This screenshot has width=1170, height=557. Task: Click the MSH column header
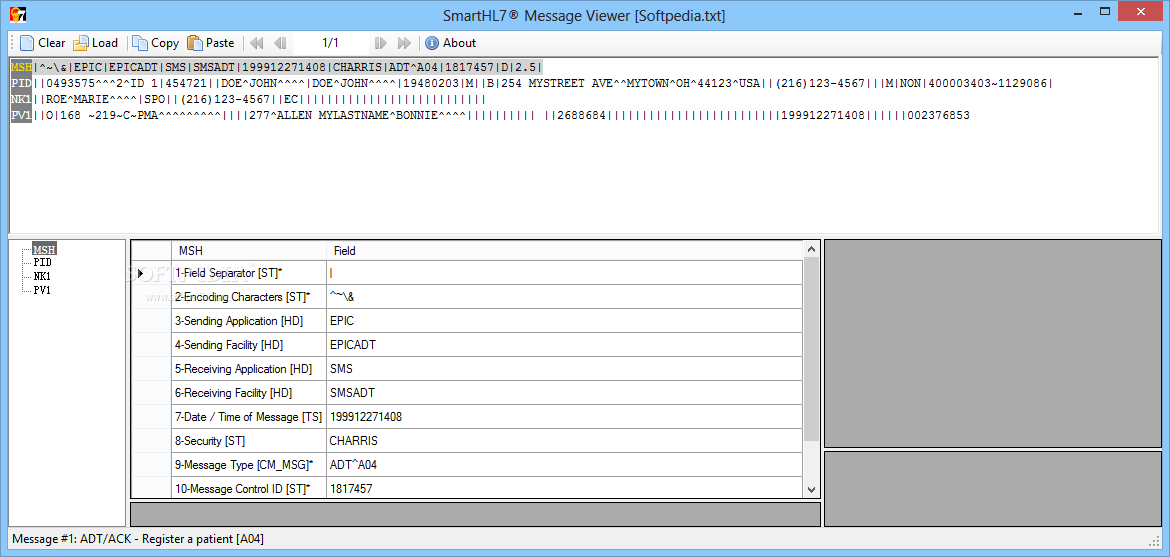248,251
